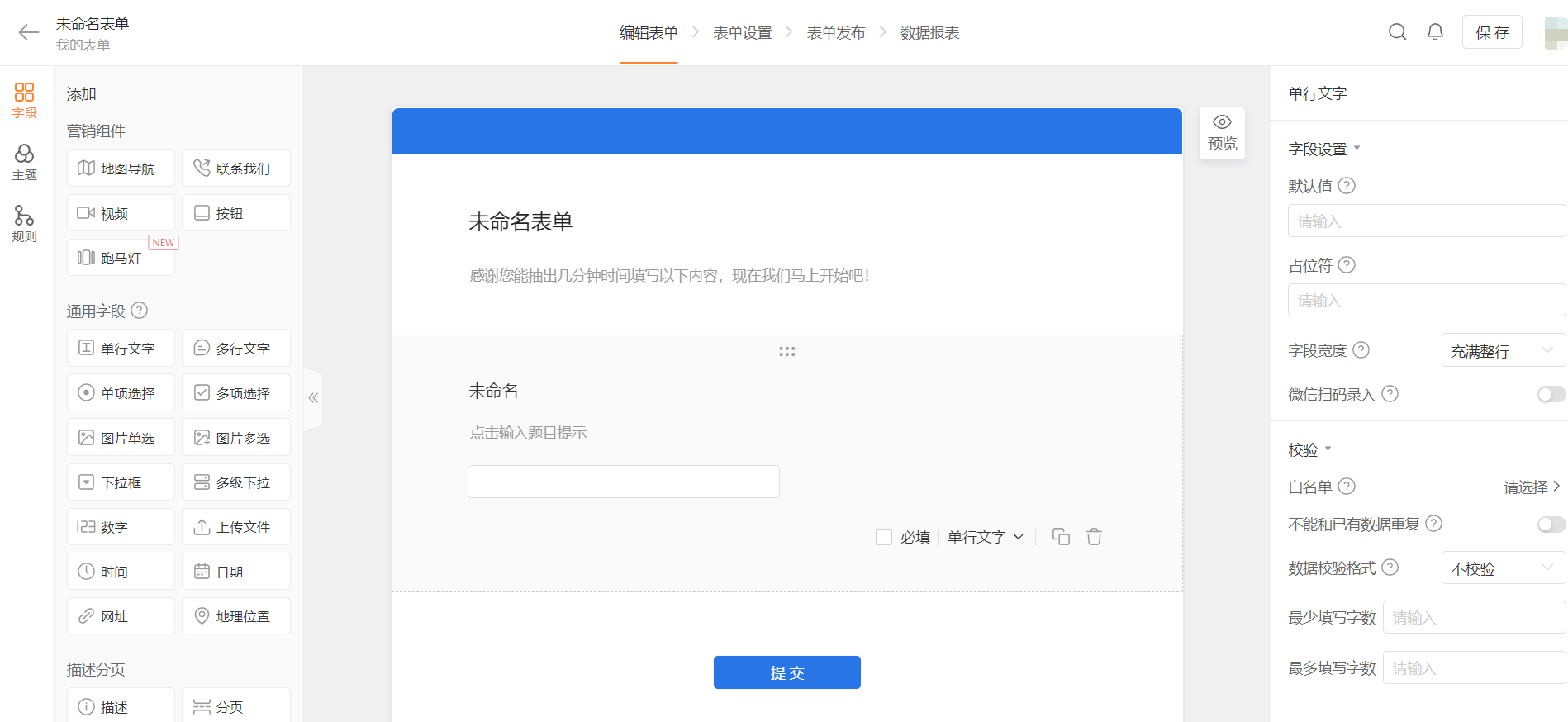Click the 保存 save button
Viewport: 1568px width, 722px height.
pos(1491,32)
